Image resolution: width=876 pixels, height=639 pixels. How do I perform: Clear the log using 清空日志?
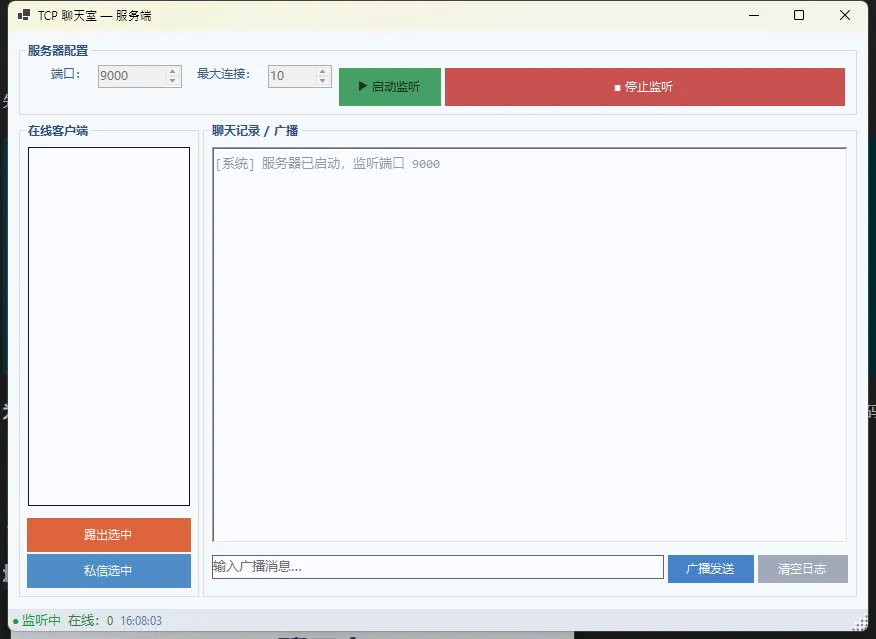802,569
